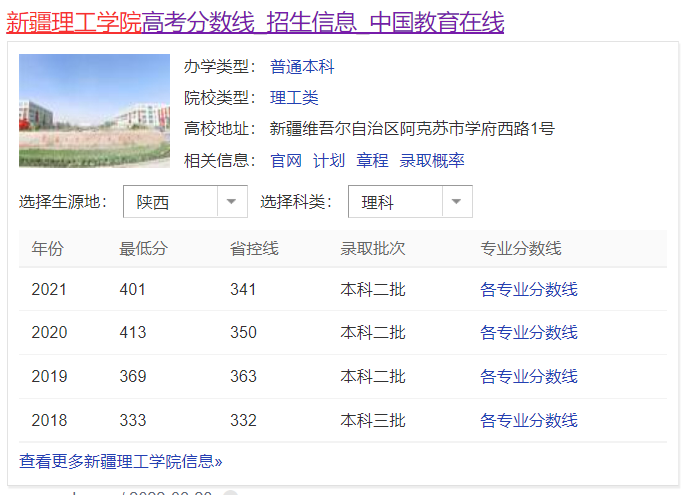Open the 计划 enrollment plan link
Screen dimensions: 690x495
[329, 161]
